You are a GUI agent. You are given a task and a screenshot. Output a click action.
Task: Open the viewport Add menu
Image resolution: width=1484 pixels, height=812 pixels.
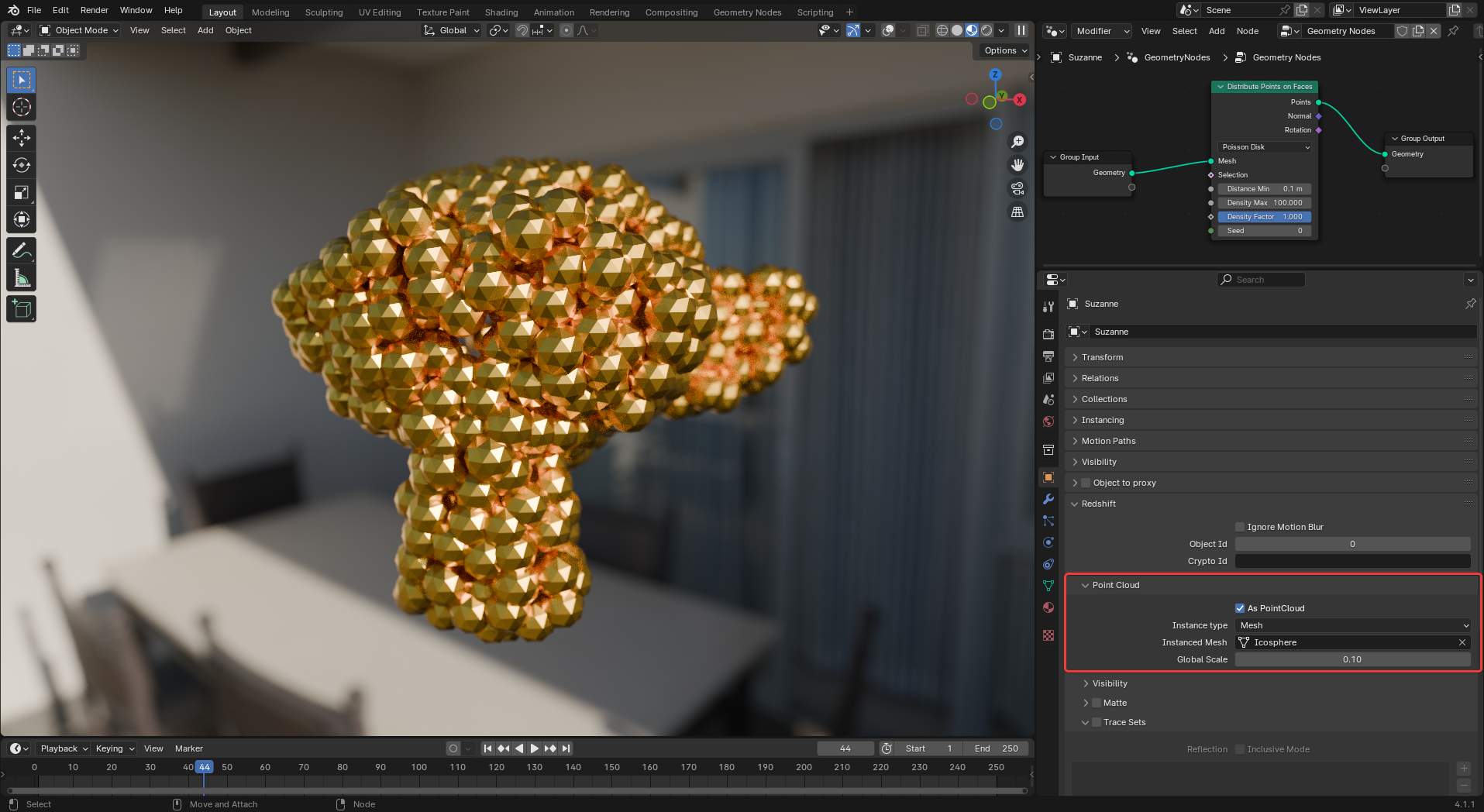[x=205, y=30]
